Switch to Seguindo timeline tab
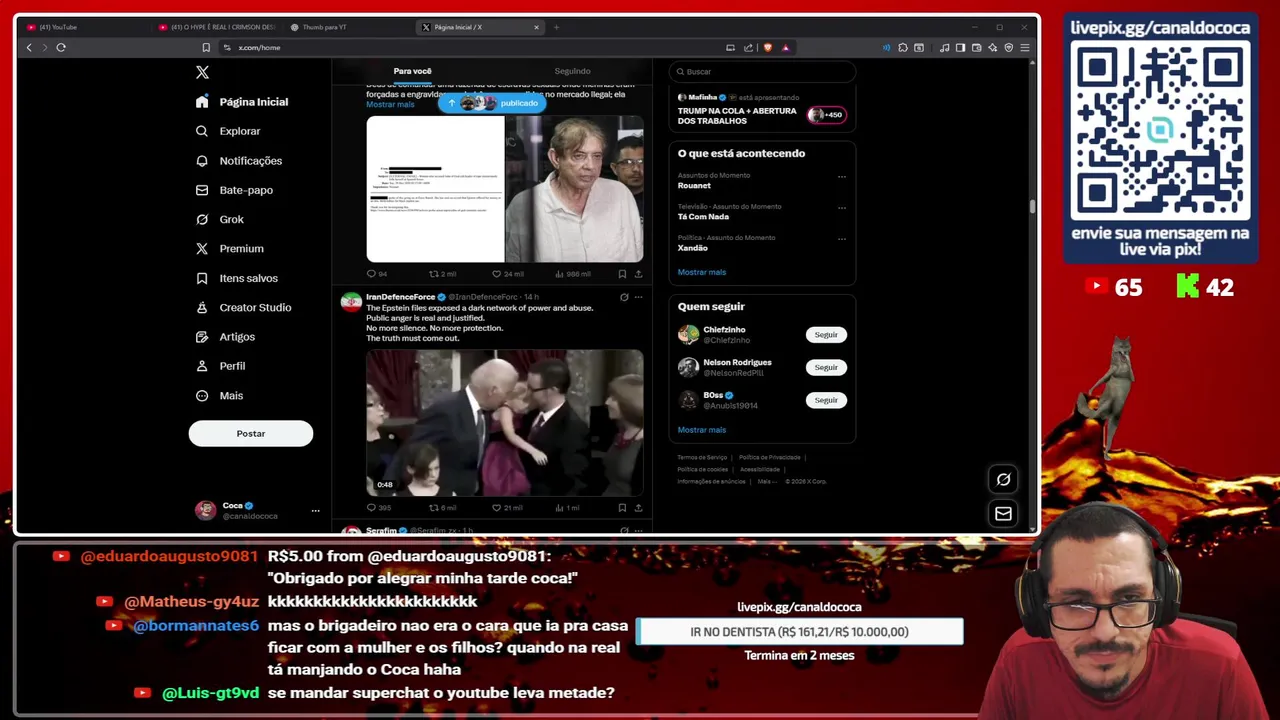The width and height of the screenshot is (1280, 720). point(572,71)
